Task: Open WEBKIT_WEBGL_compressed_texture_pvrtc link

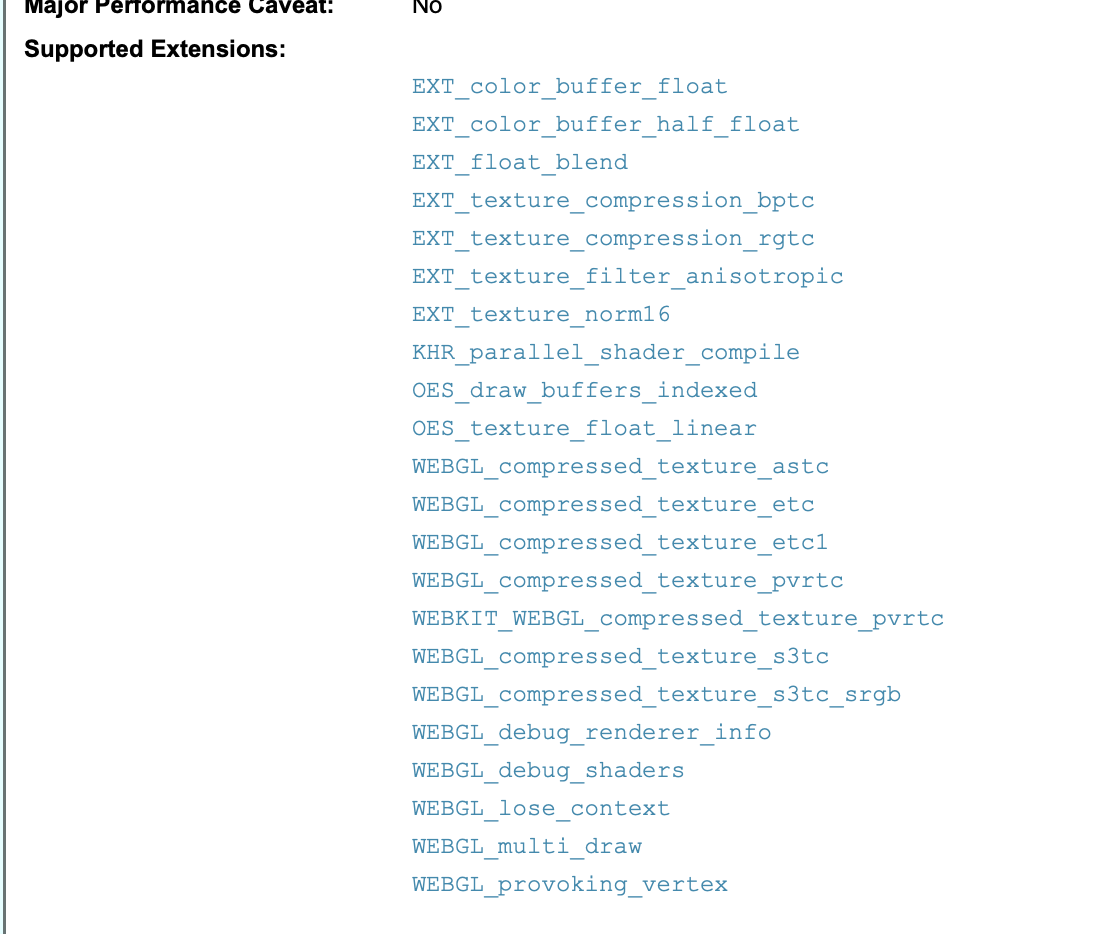Action: [x=678, y=619]
